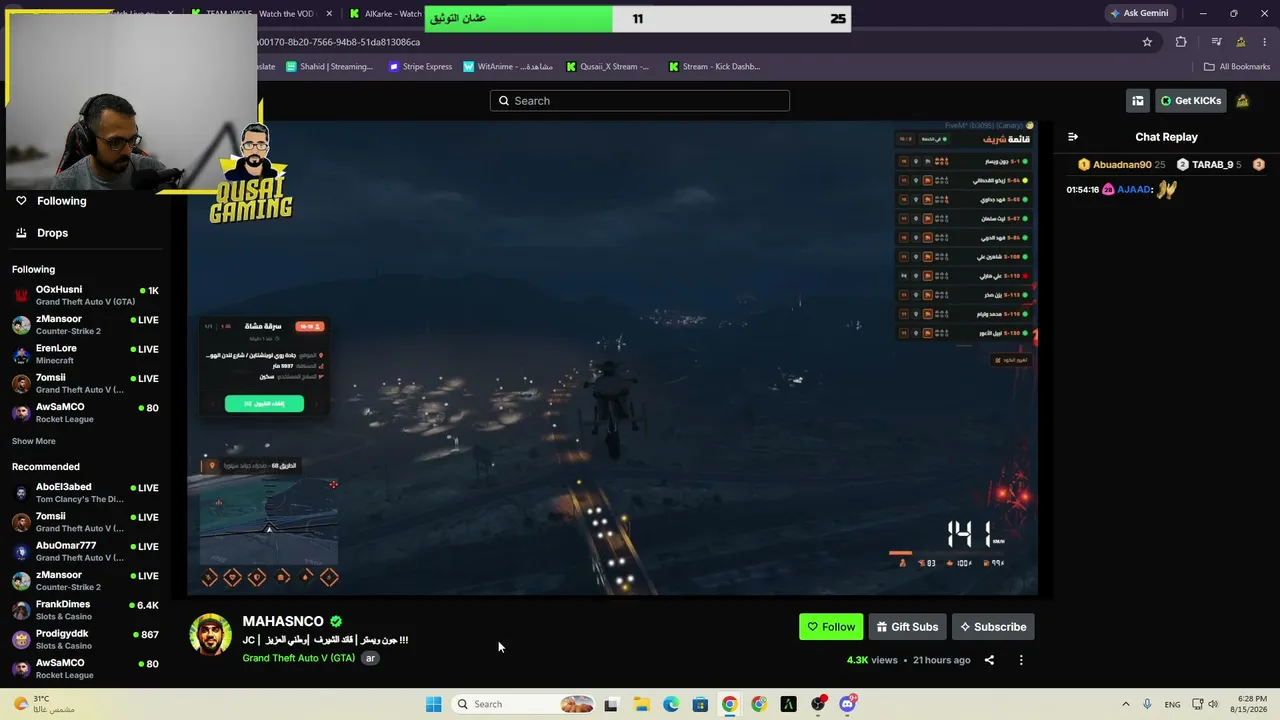This screenshot has width=1280, height=720.
Task: Open AboEl3abed's channel avatar
Action: tap(21, 493)
